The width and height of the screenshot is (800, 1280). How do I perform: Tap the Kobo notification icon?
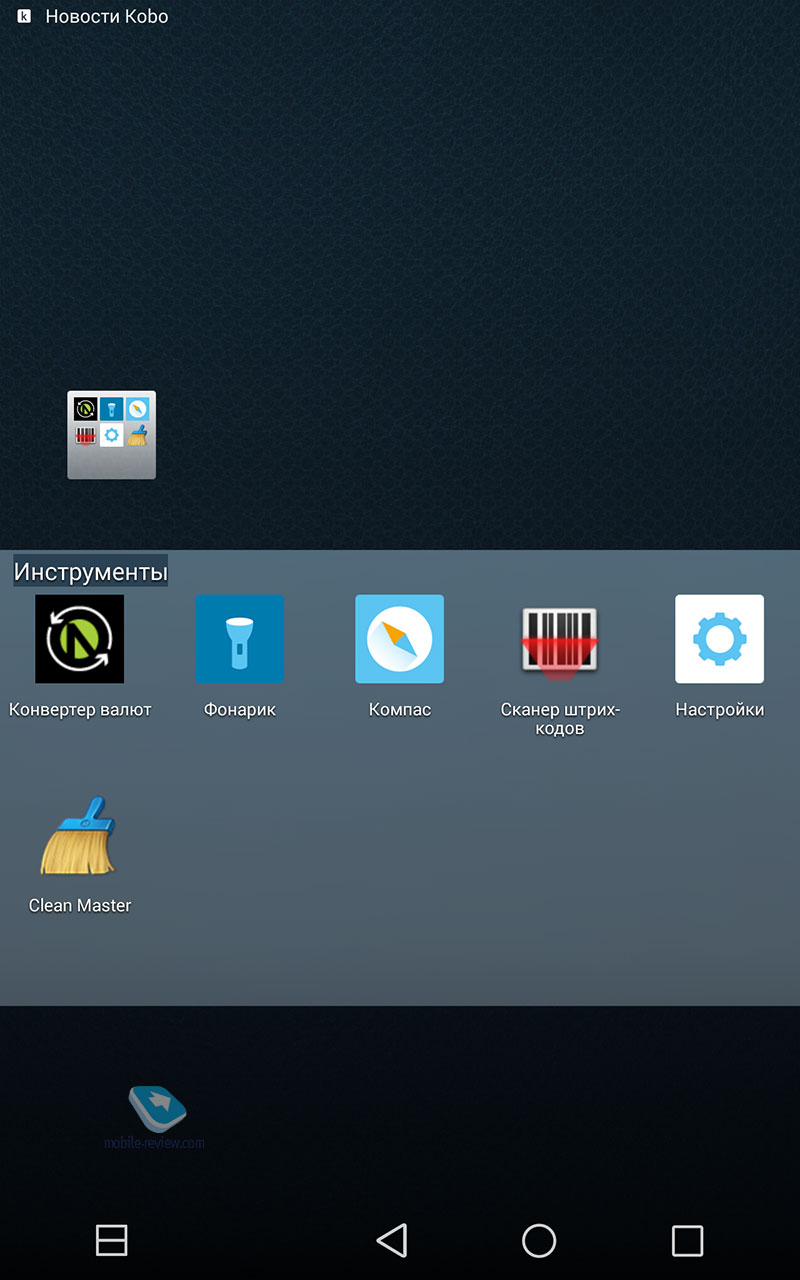(24, 16)
